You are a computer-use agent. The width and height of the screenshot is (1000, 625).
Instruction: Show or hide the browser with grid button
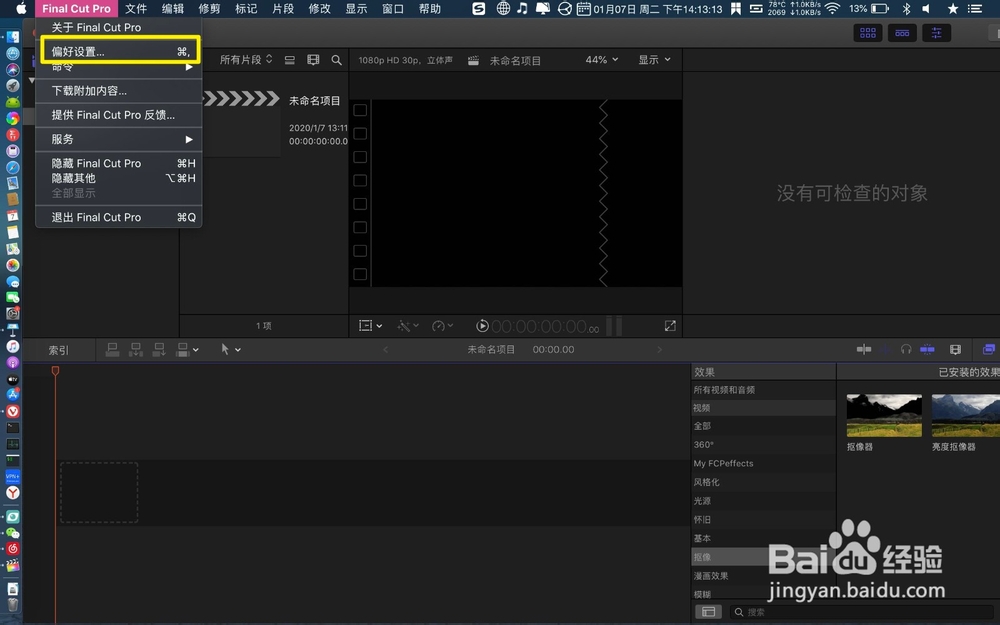tap(867, 33)
